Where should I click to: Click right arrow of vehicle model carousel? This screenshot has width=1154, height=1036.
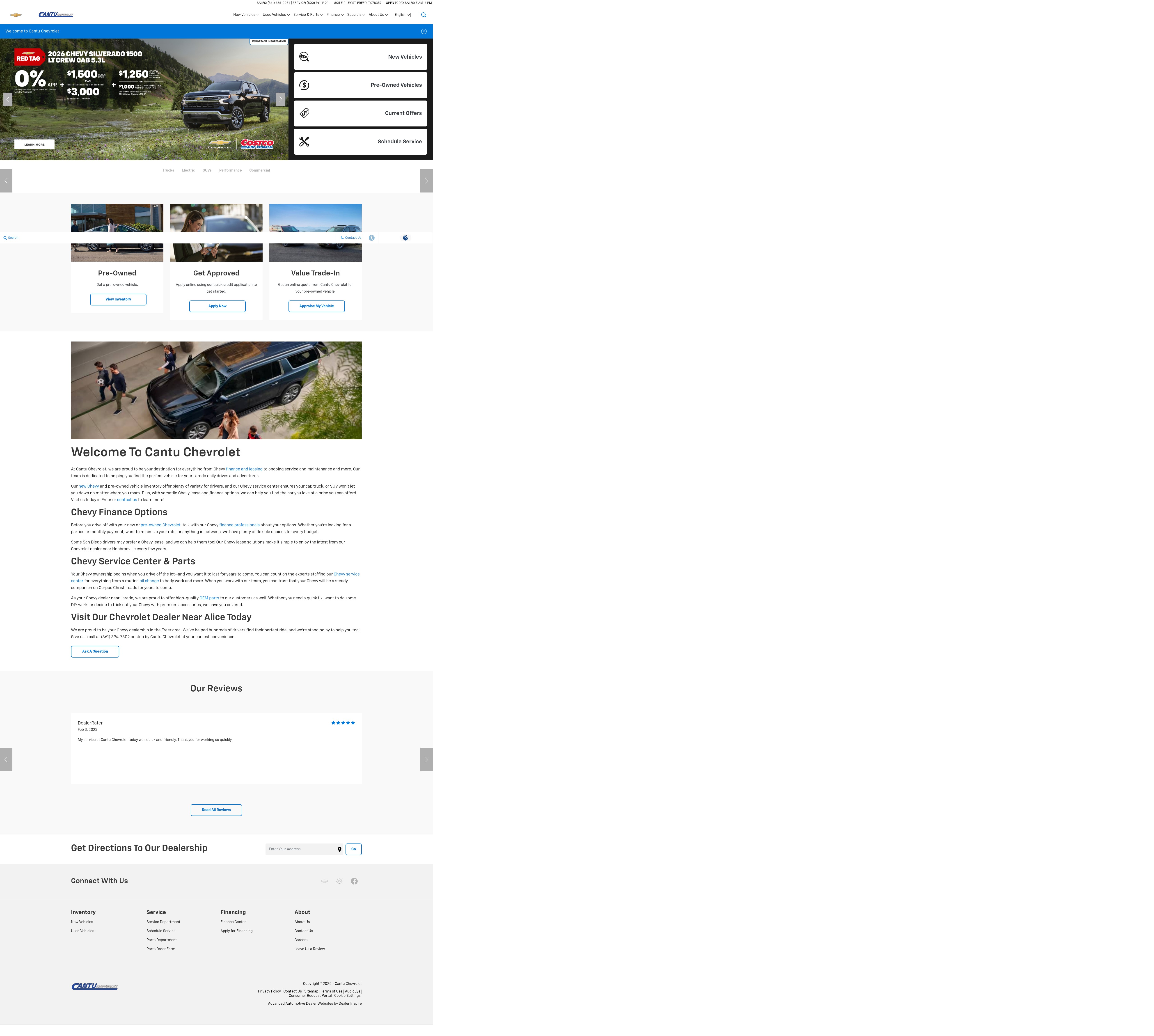coord(426,181)
